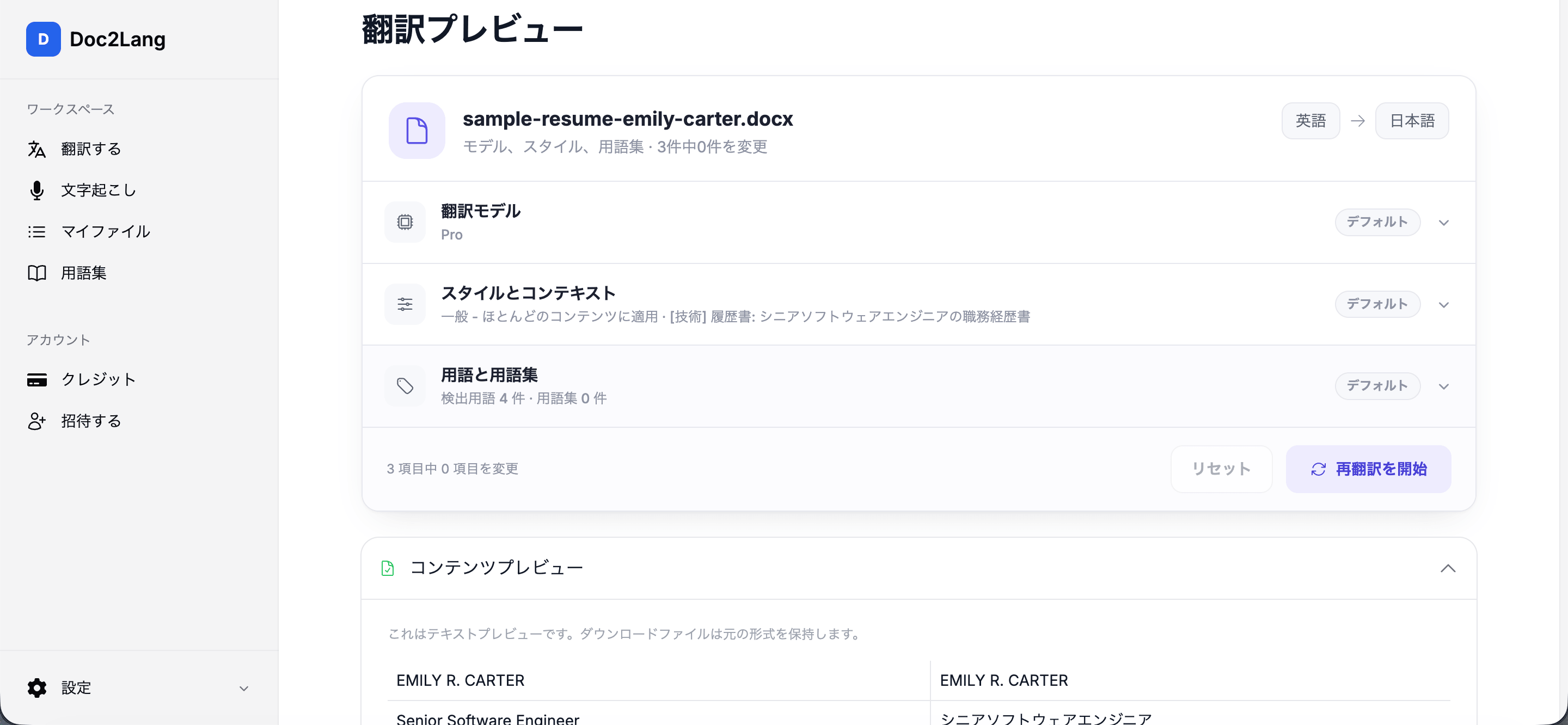The image size is (1568, 725).
Task: Click デフォルト badge in スタイルとコンテキスト row
Action: pyautogui.click(x=1377, y=304)
